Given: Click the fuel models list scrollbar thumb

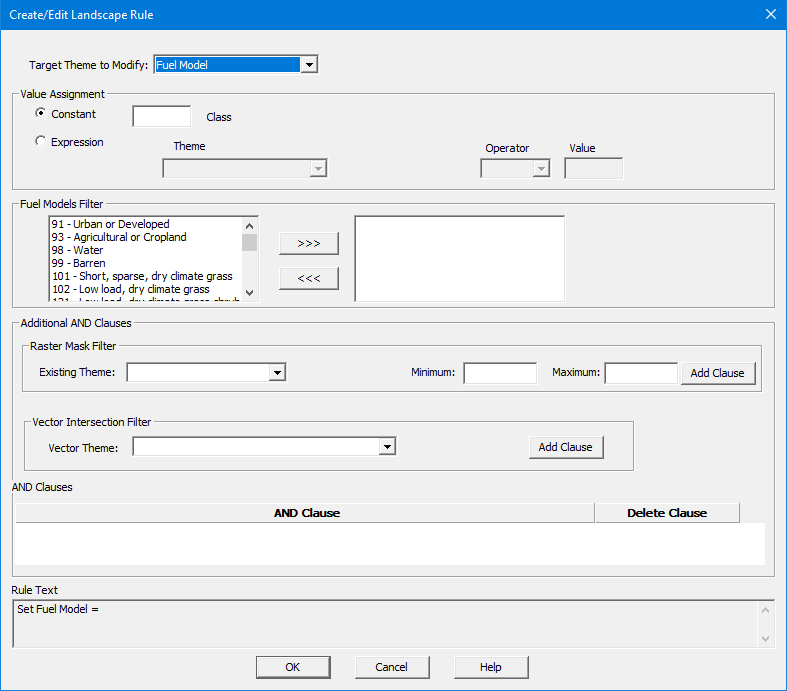Looking at the screenshot, I should click(x=249, y=242).
